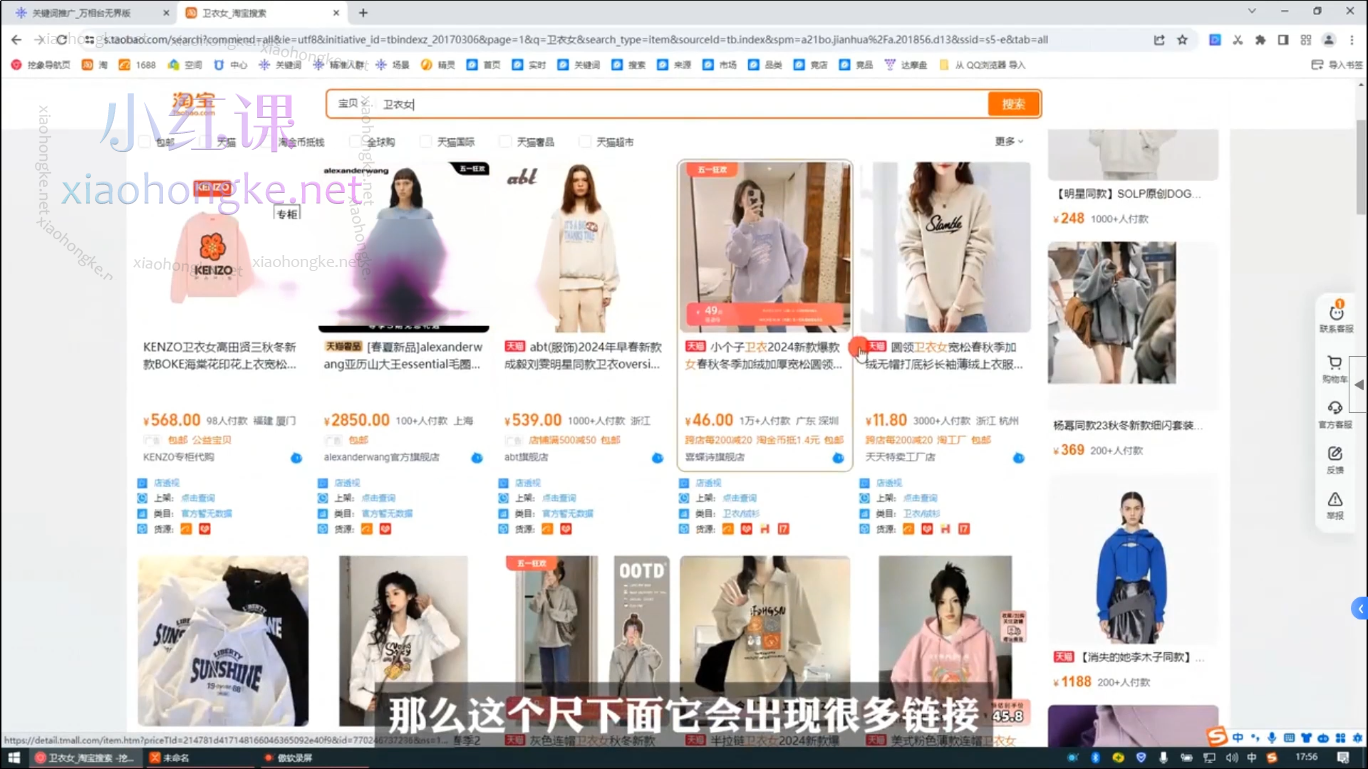Switch to the 关键词推广 万相台无界版 tab
The image size is (1368, 769).
point(88,13)
